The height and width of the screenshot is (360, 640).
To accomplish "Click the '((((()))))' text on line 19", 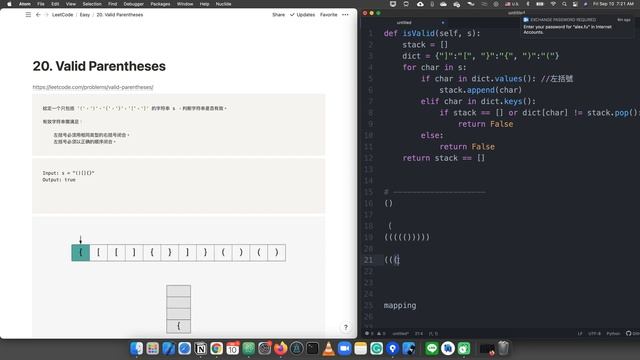I will (x=407, y=237).
